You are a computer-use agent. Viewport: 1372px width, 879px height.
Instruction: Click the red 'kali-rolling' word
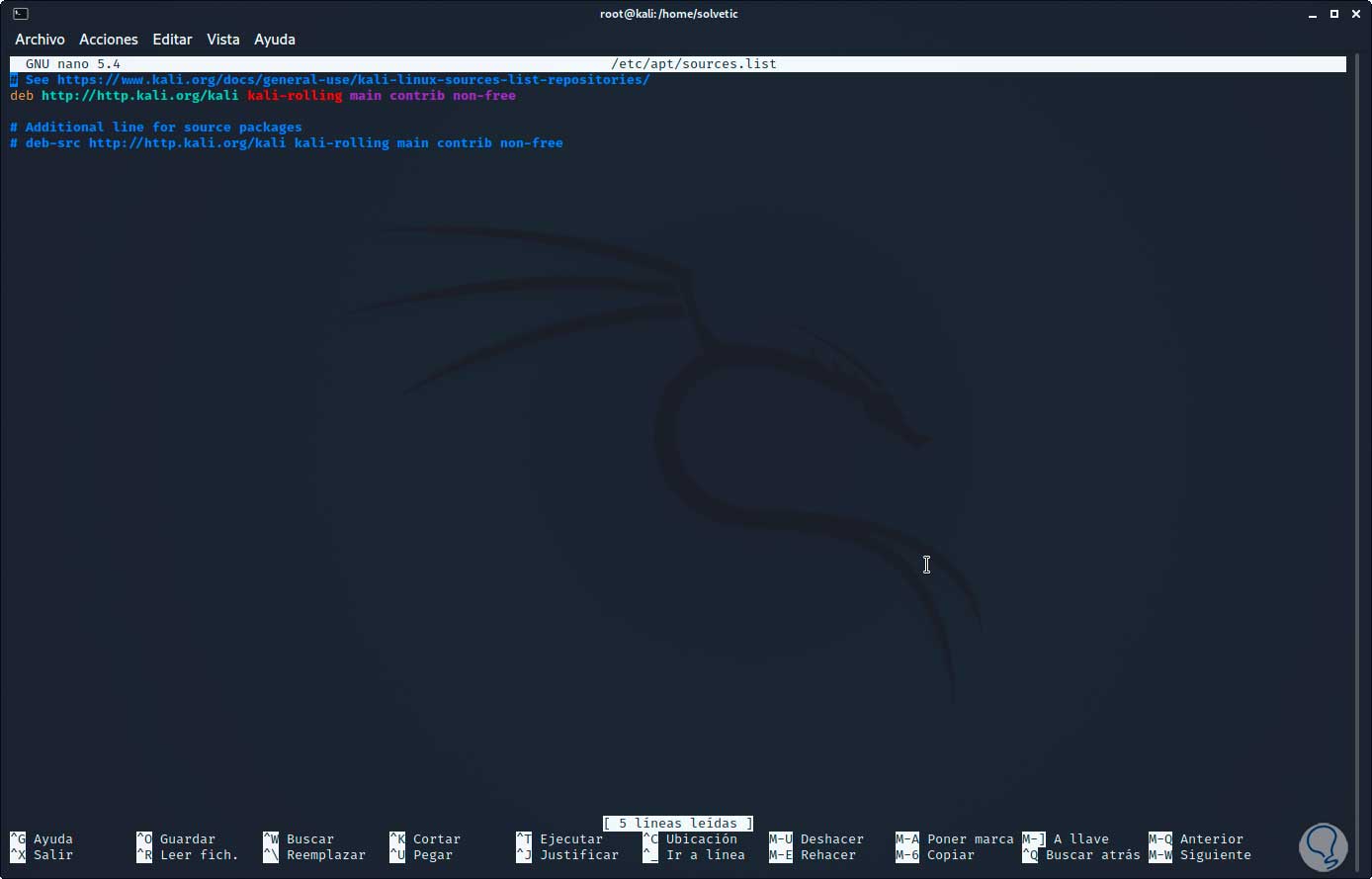295,96
